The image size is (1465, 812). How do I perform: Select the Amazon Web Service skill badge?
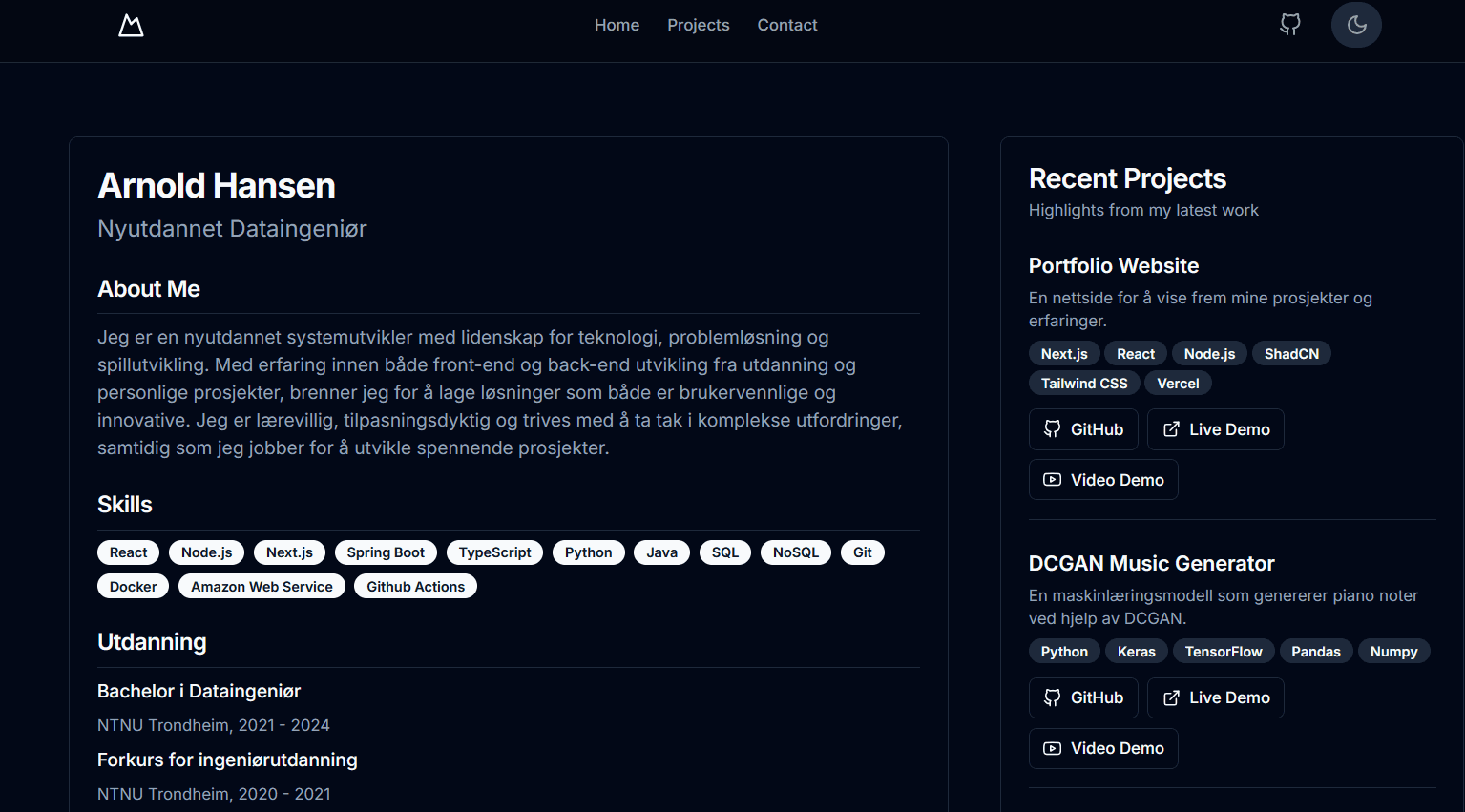261,586
